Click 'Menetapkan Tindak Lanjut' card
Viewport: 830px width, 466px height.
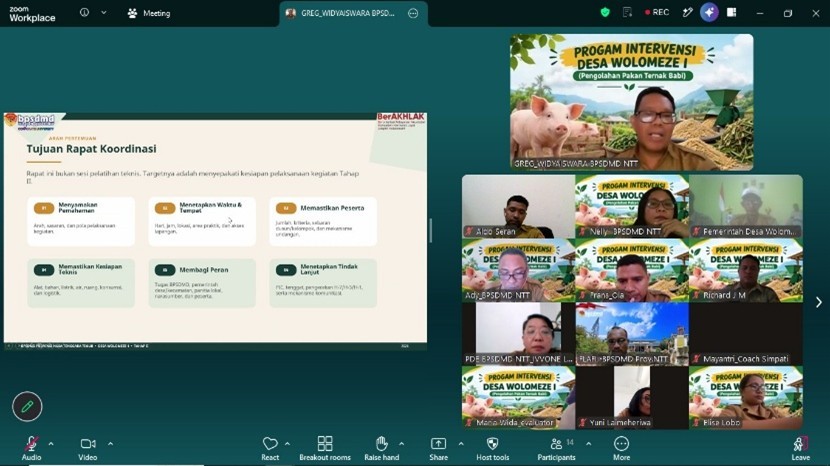pyautogui.click(x=323, y=283)
